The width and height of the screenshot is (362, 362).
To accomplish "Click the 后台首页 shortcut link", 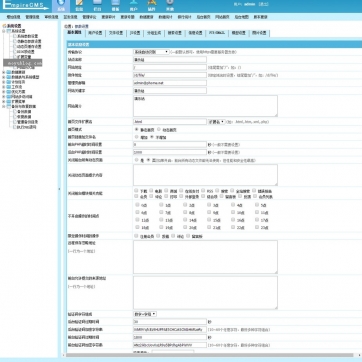I will click(x=203, y=17).
